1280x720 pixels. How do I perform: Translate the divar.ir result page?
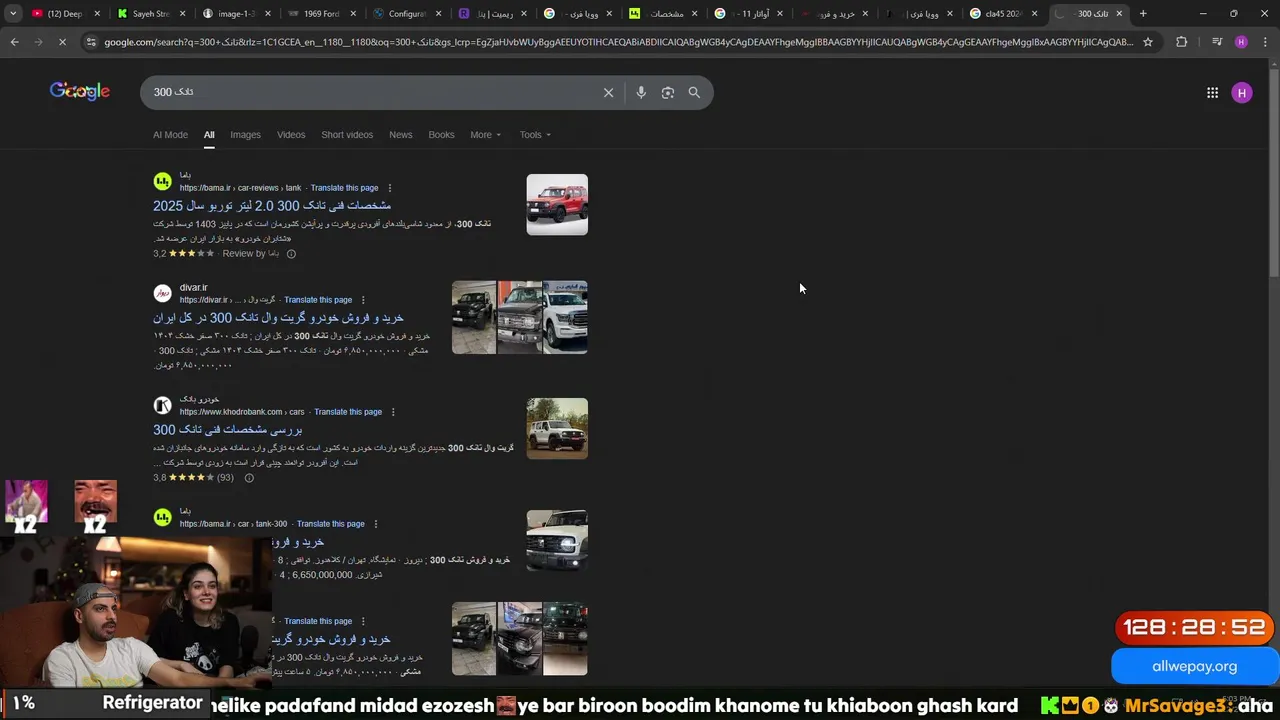(x=318, y=300)
